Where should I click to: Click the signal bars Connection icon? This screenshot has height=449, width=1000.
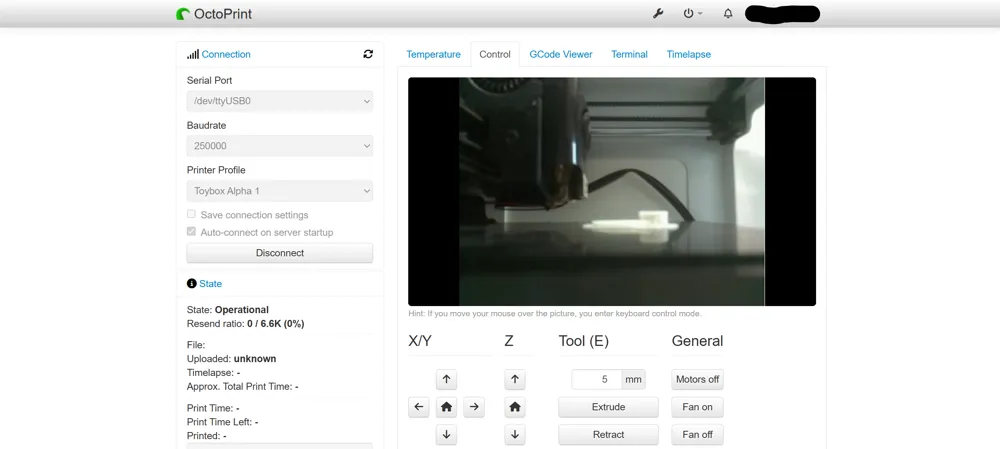[193, 54]
